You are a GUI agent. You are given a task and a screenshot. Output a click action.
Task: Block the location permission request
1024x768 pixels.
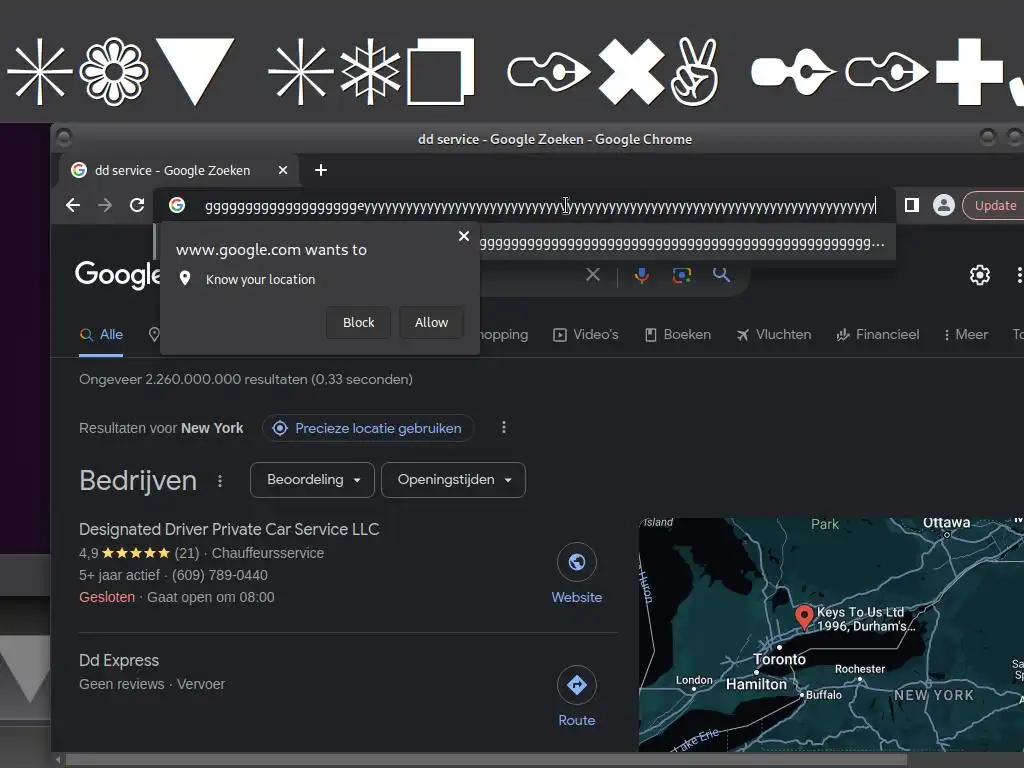click(359, 323)
